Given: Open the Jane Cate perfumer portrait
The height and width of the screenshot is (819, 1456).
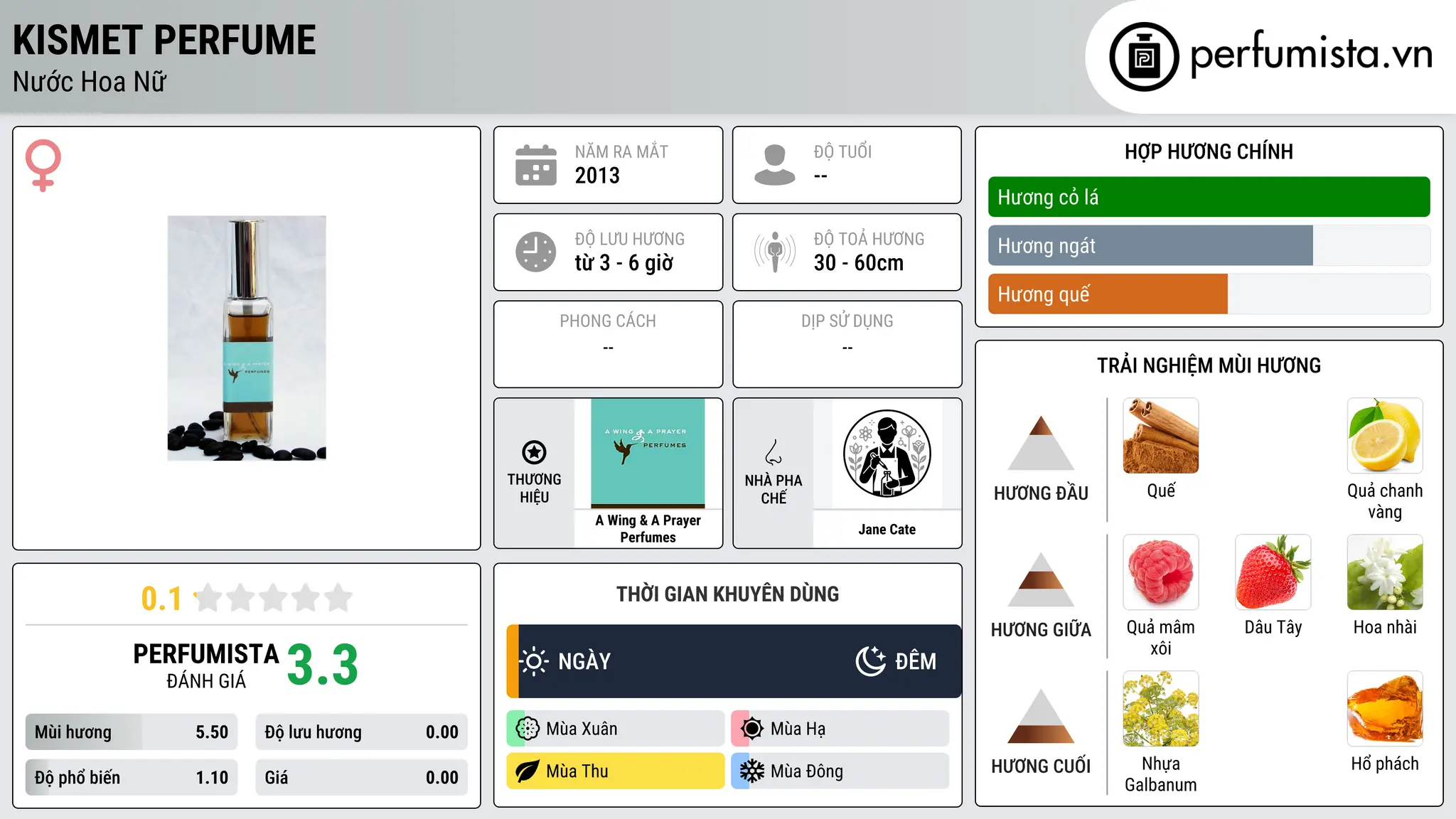Looking at the screenshot, I should click(887, 454).
